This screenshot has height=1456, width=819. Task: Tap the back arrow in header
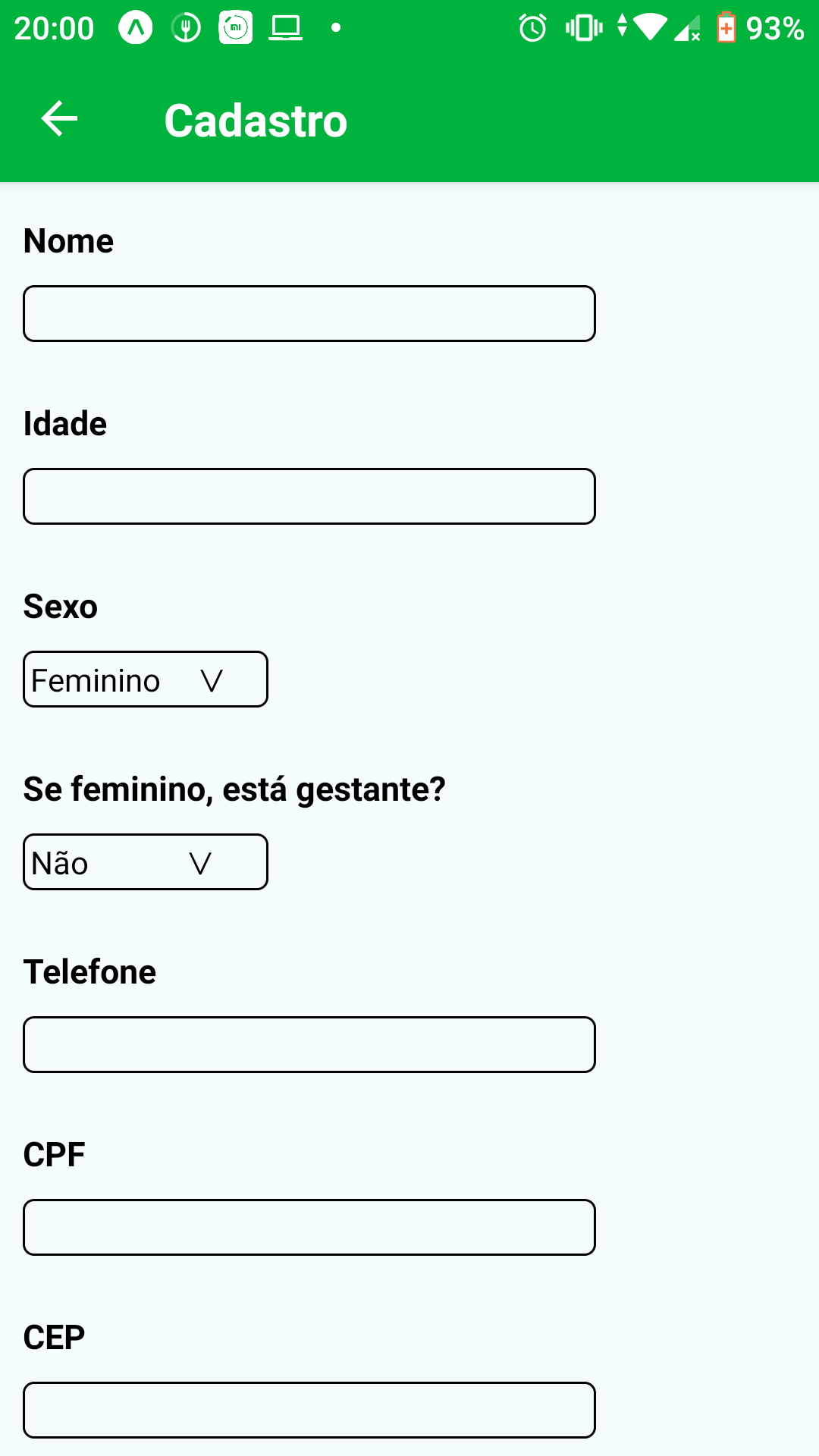(59, 119)
